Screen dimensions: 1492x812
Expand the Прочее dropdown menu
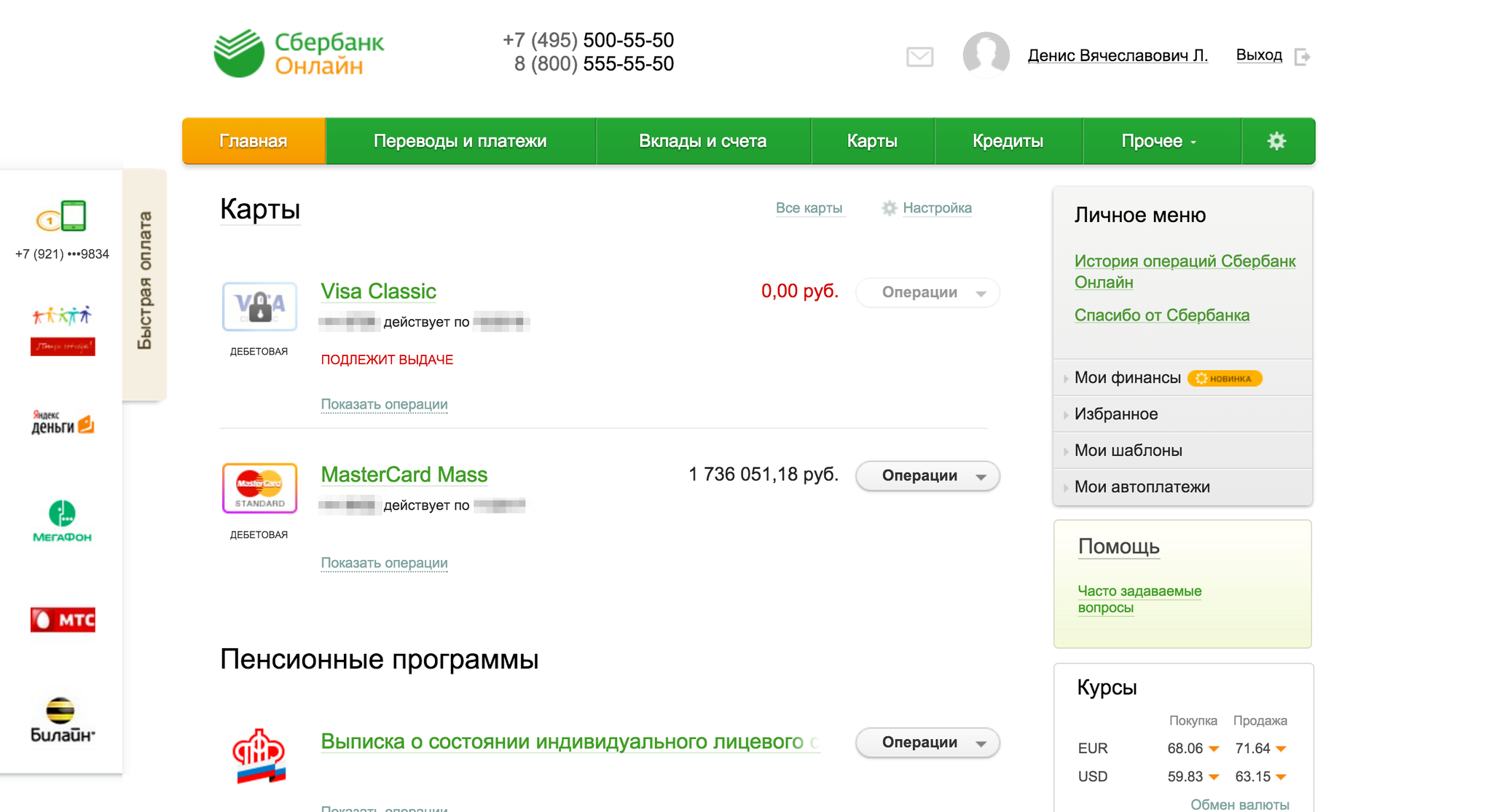click(1161, 141)
